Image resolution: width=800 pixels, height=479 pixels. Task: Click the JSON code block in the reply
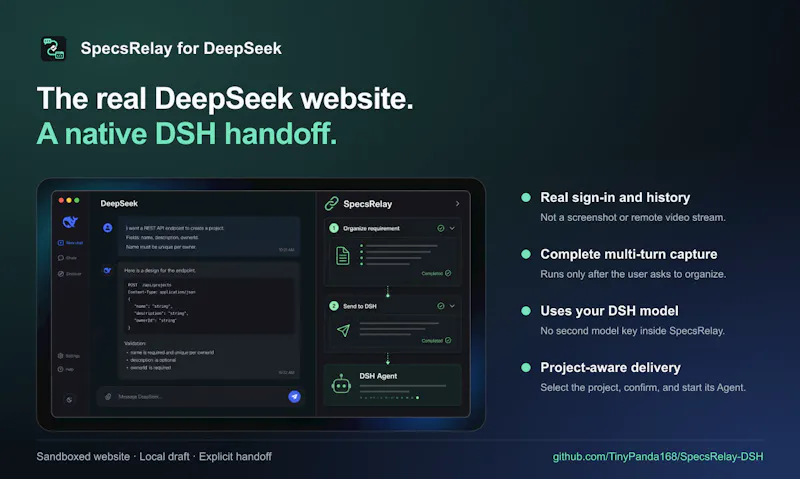210,306
